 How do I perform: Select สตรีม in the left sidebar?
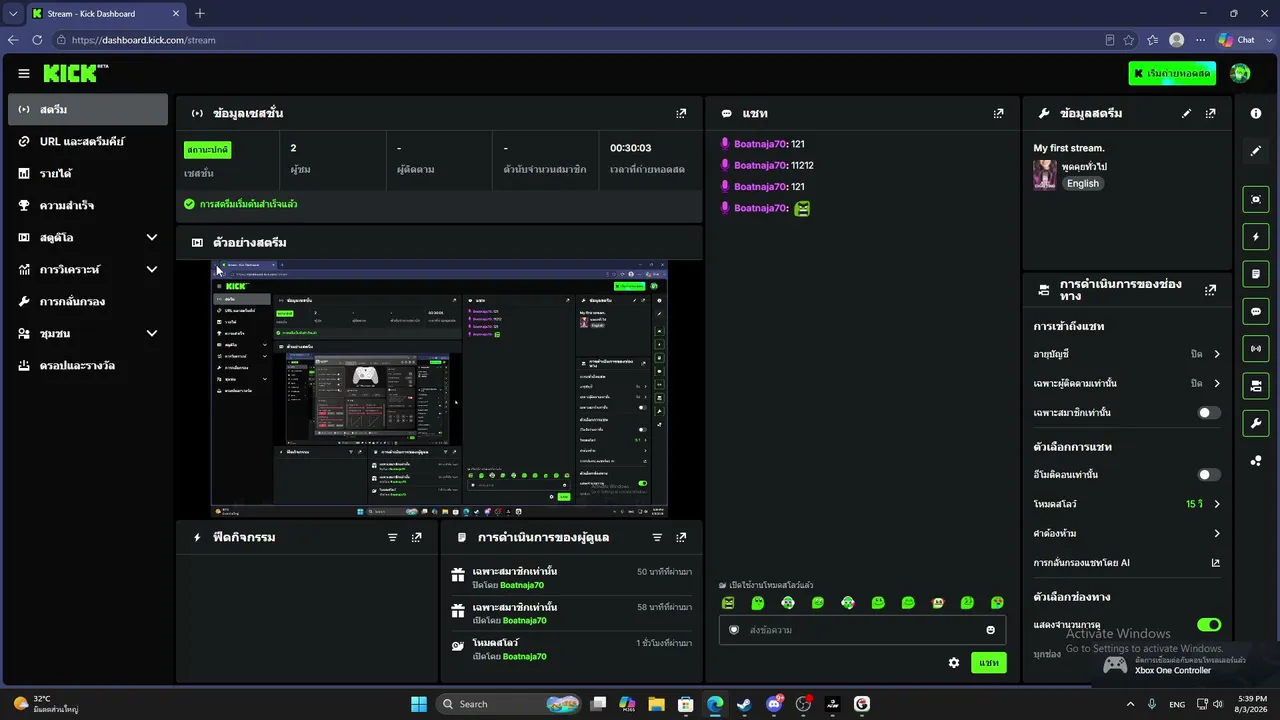88,109
